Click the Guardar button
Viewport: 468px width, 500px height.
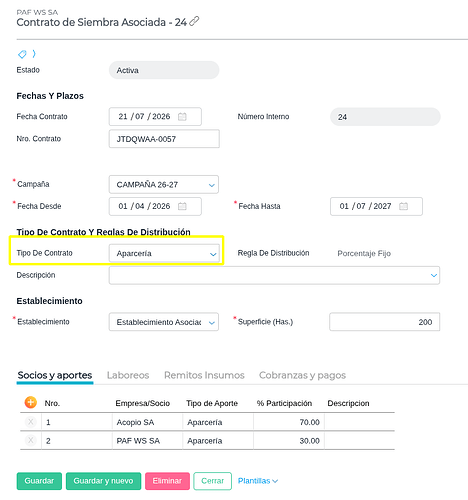pos(39,481)
